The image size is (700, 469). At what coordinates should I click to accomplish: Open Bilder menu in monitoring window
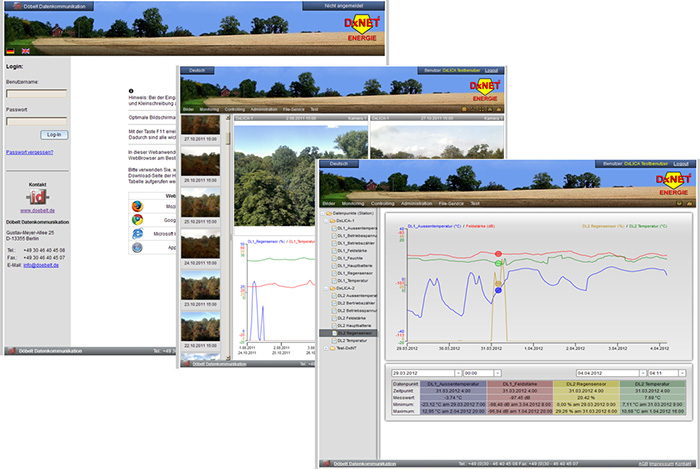click(x=329, y=203)
